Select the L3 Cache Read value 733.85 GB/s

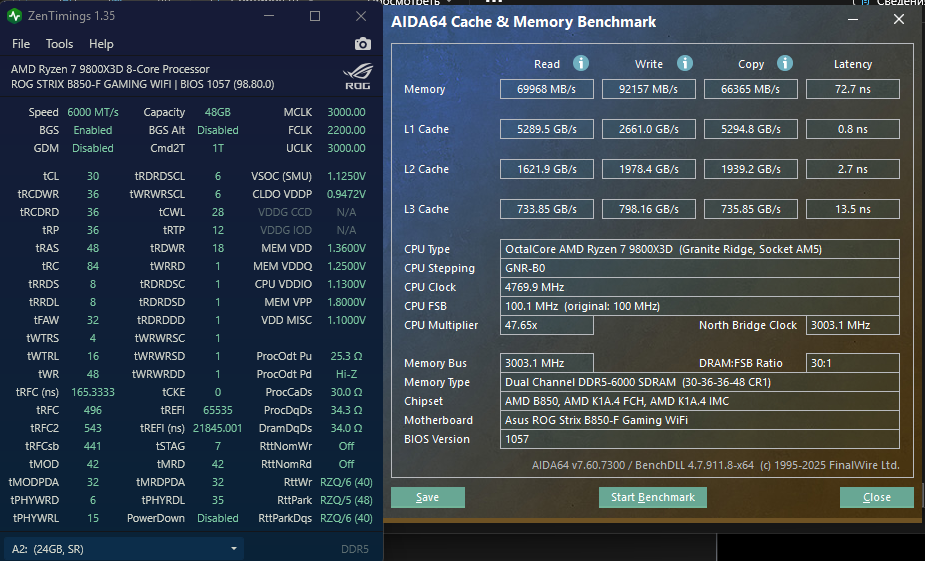(x=547, y=209)
